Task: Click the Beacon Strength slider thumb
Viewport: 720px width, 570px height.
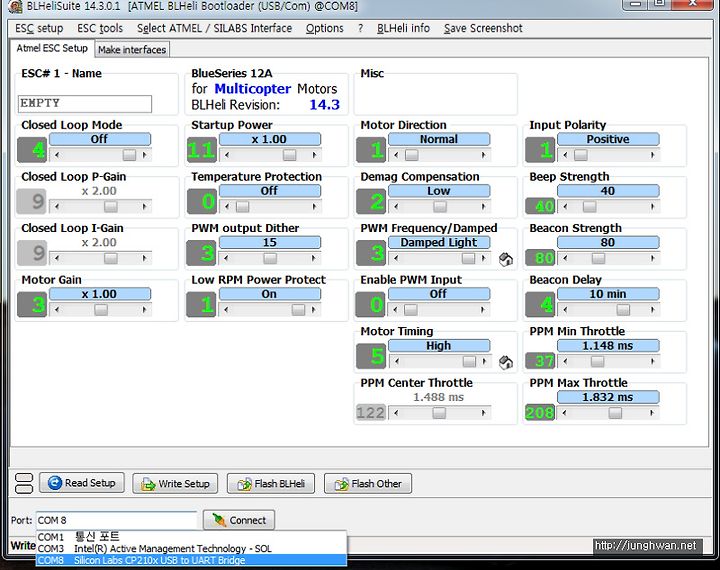Action: point(598,258)
